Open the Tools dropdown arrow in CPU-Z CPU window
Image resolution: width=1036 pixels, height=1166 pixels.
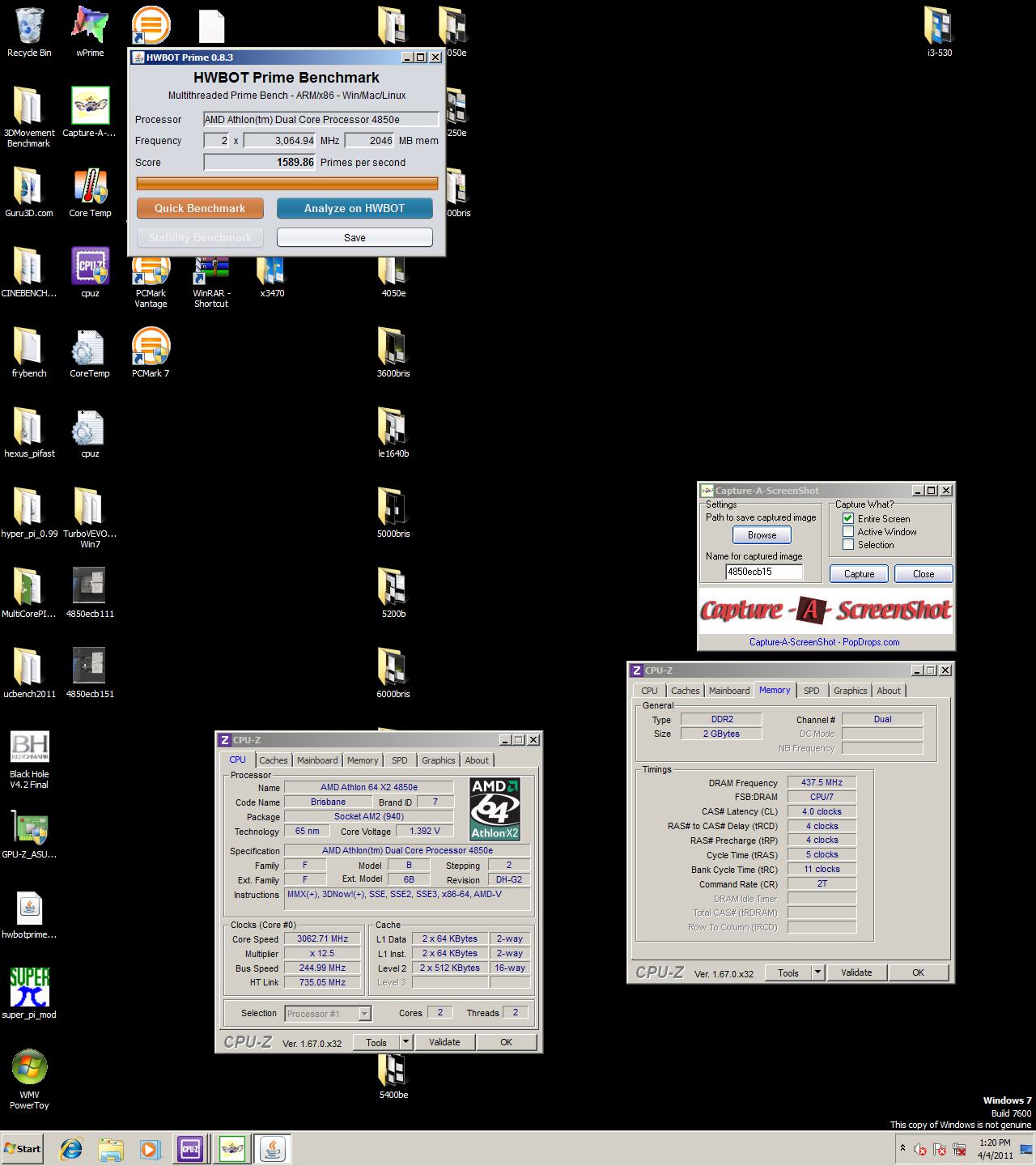[x=406, y=1042]
